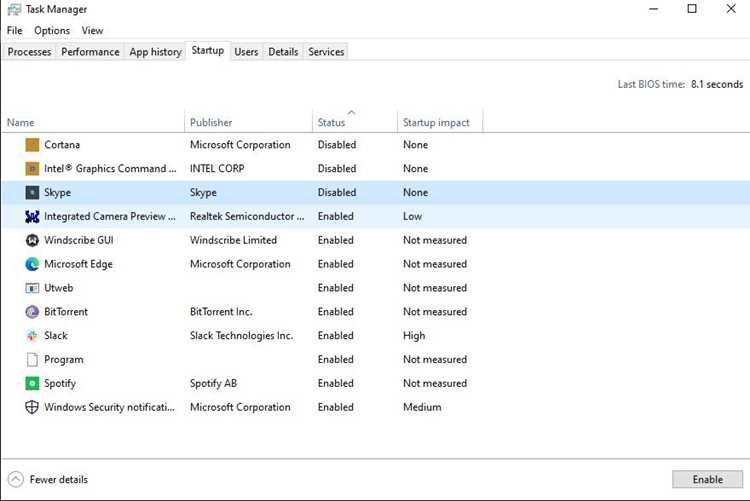Switch to the Performance tab
This screenshot has width=750, height=501.
click(x=90, y=52)
